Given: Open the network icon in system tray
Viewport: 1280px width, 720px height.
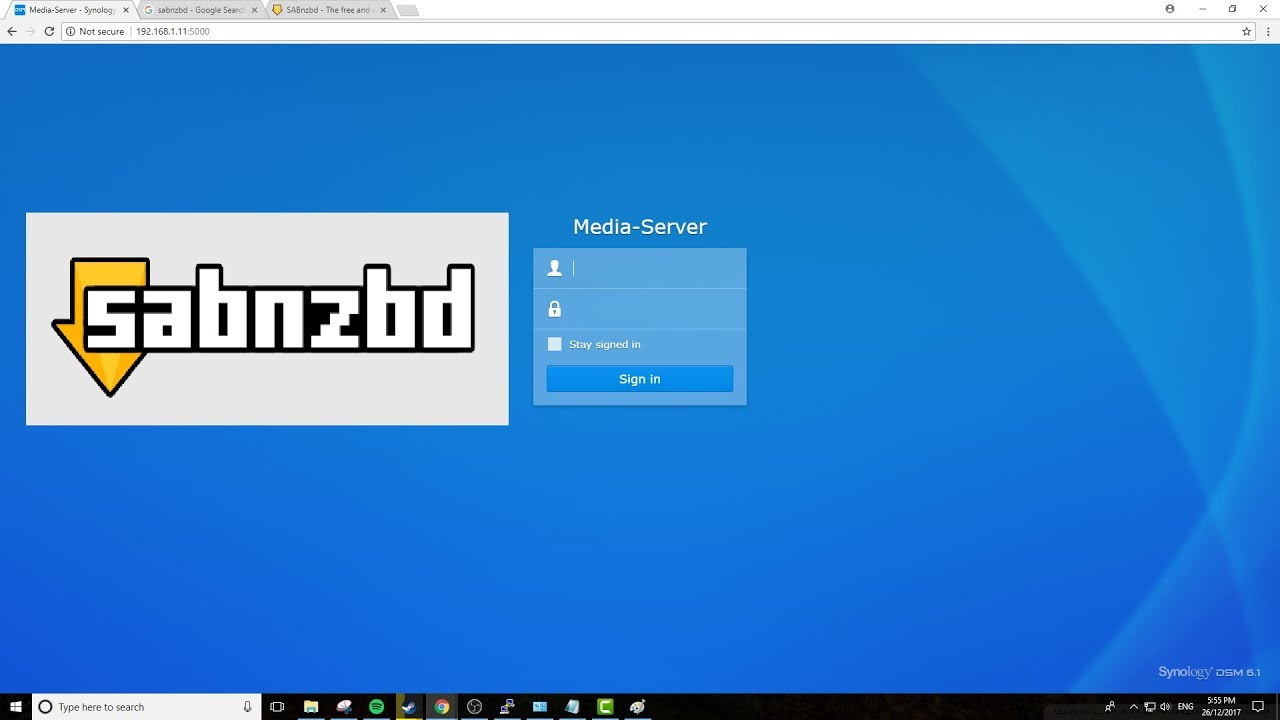Looking at the screenshot, I should (x=1150, y=707).
